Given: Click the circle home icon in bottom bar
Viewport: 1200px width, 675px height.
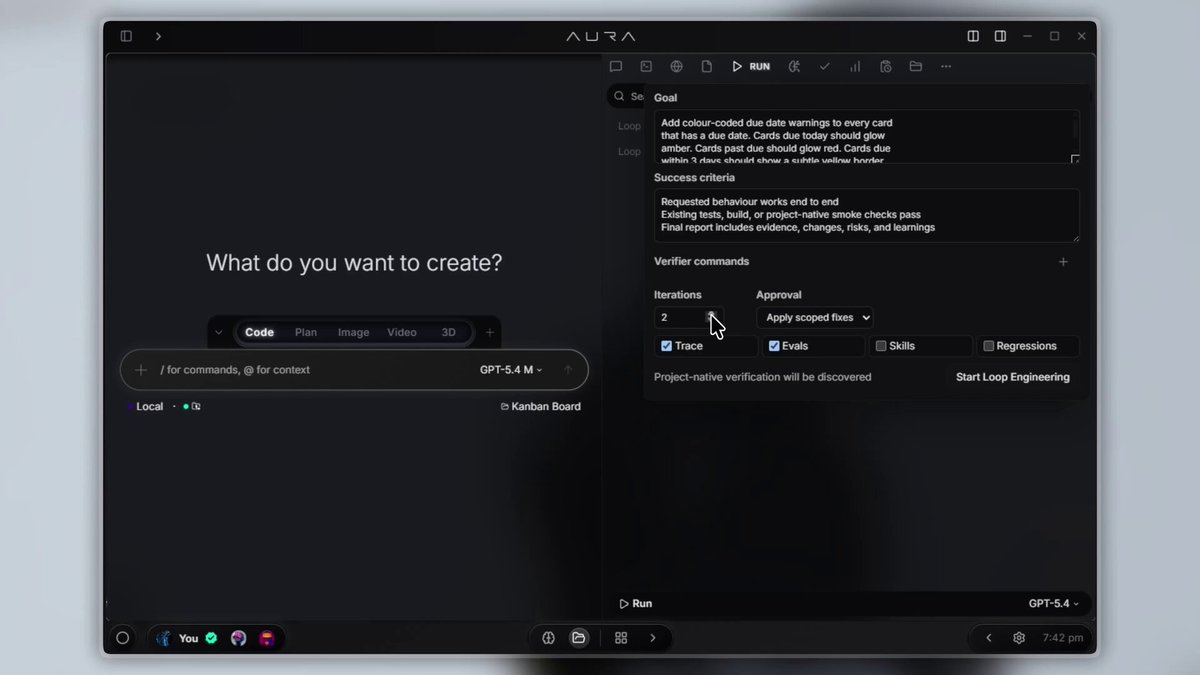Looking at the screenshot, I should click(x=123, y=638).
